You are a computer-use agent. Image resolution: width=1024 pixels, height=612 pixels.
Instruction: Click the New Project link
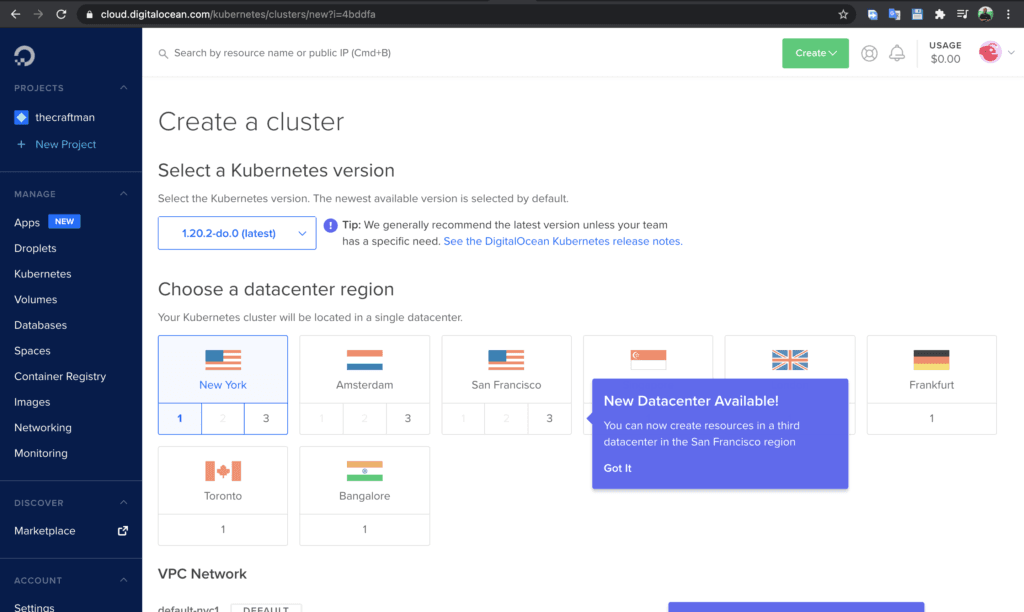[65, 144]
